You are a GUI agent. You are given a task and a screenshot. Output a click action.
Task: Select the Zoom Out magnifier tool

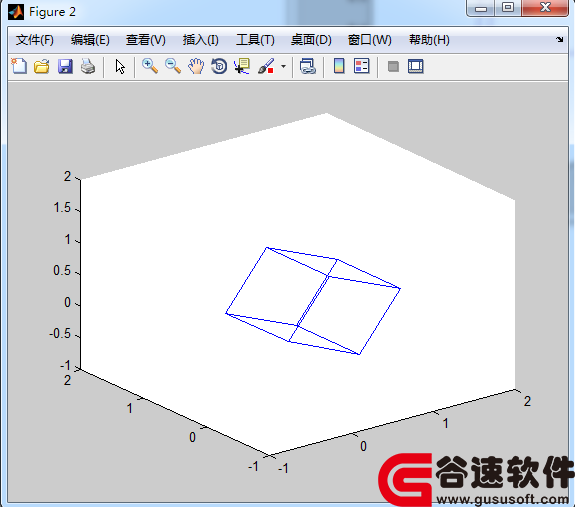(x=173, y=66)
